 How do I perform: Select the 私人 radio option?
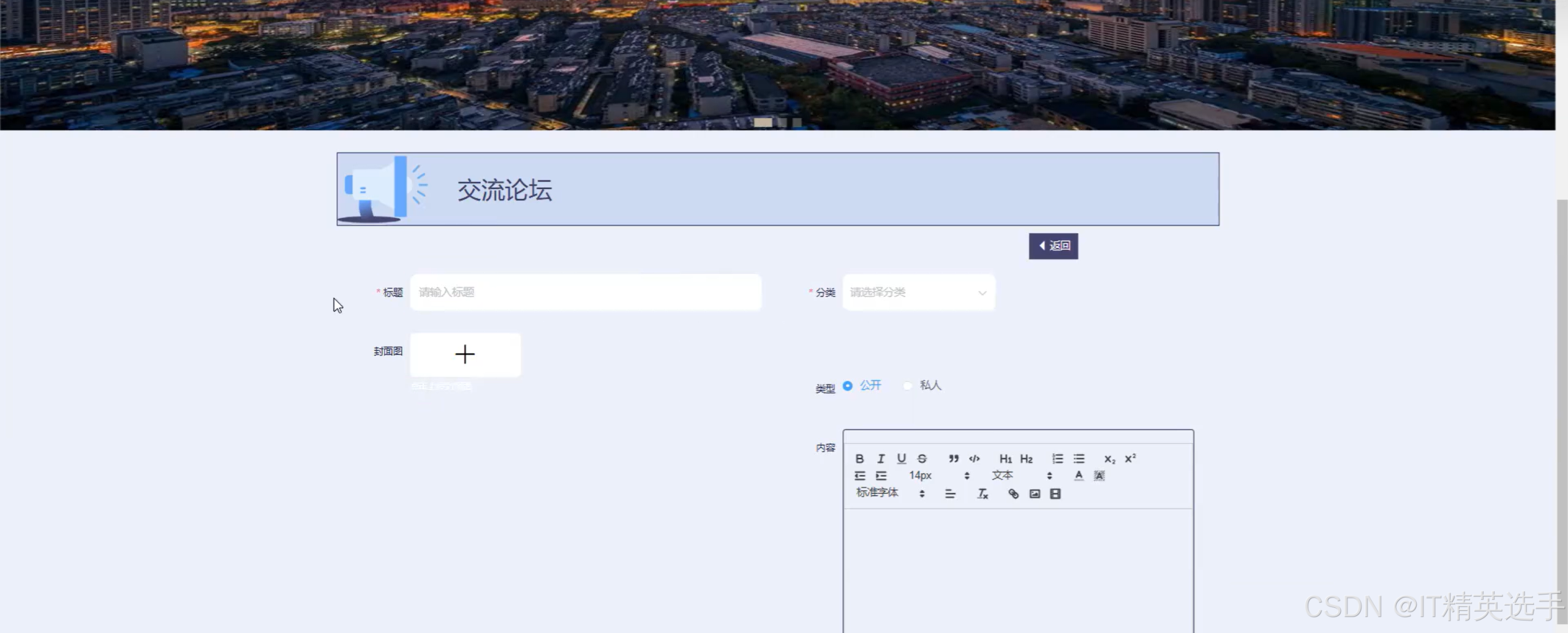click(908, 386)
